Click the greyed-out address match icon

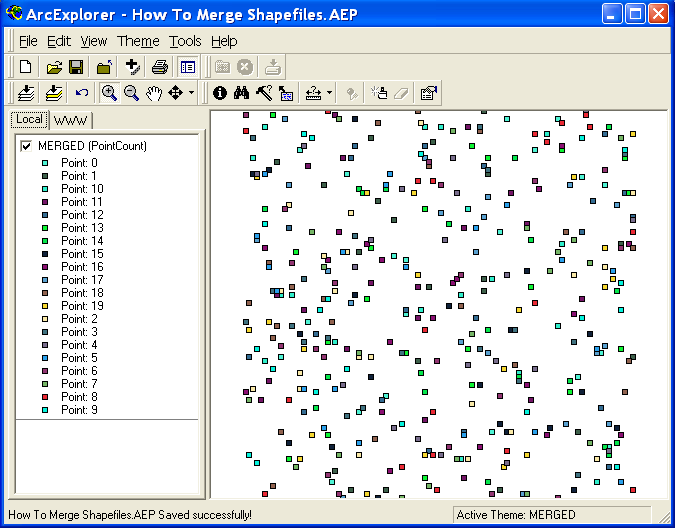tap(352, 93)
